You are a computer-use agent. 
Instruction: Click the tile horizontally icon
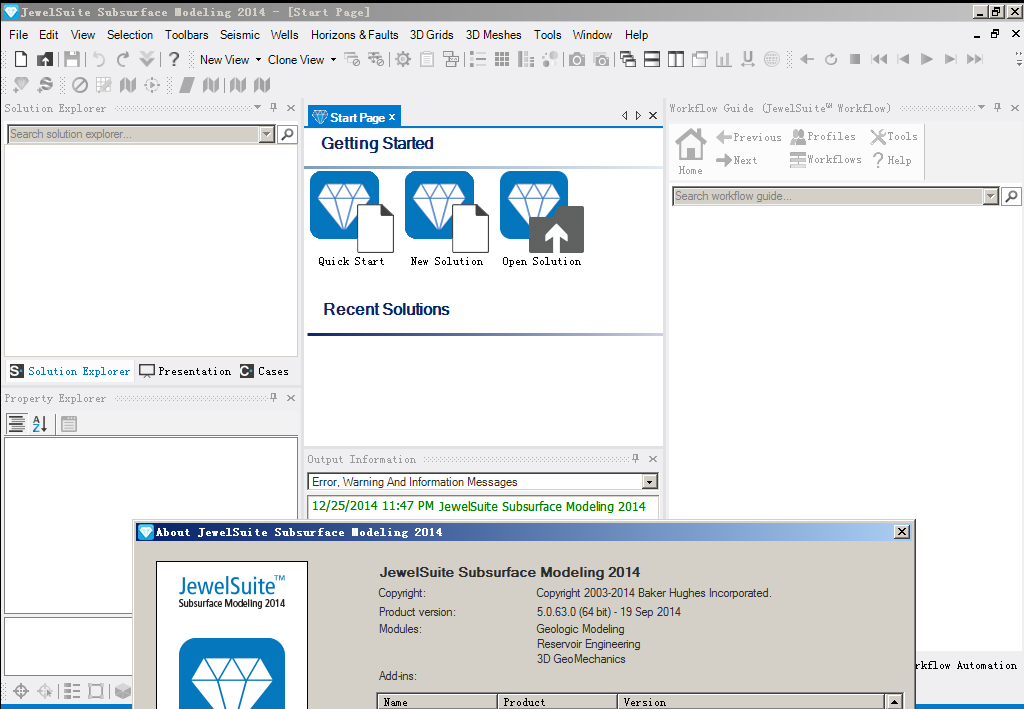click(x=652, y=59)
